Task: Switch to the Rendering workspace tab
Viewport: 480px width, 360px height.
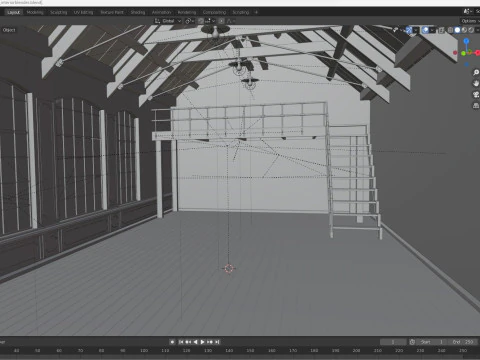Action: click(187, 12)
